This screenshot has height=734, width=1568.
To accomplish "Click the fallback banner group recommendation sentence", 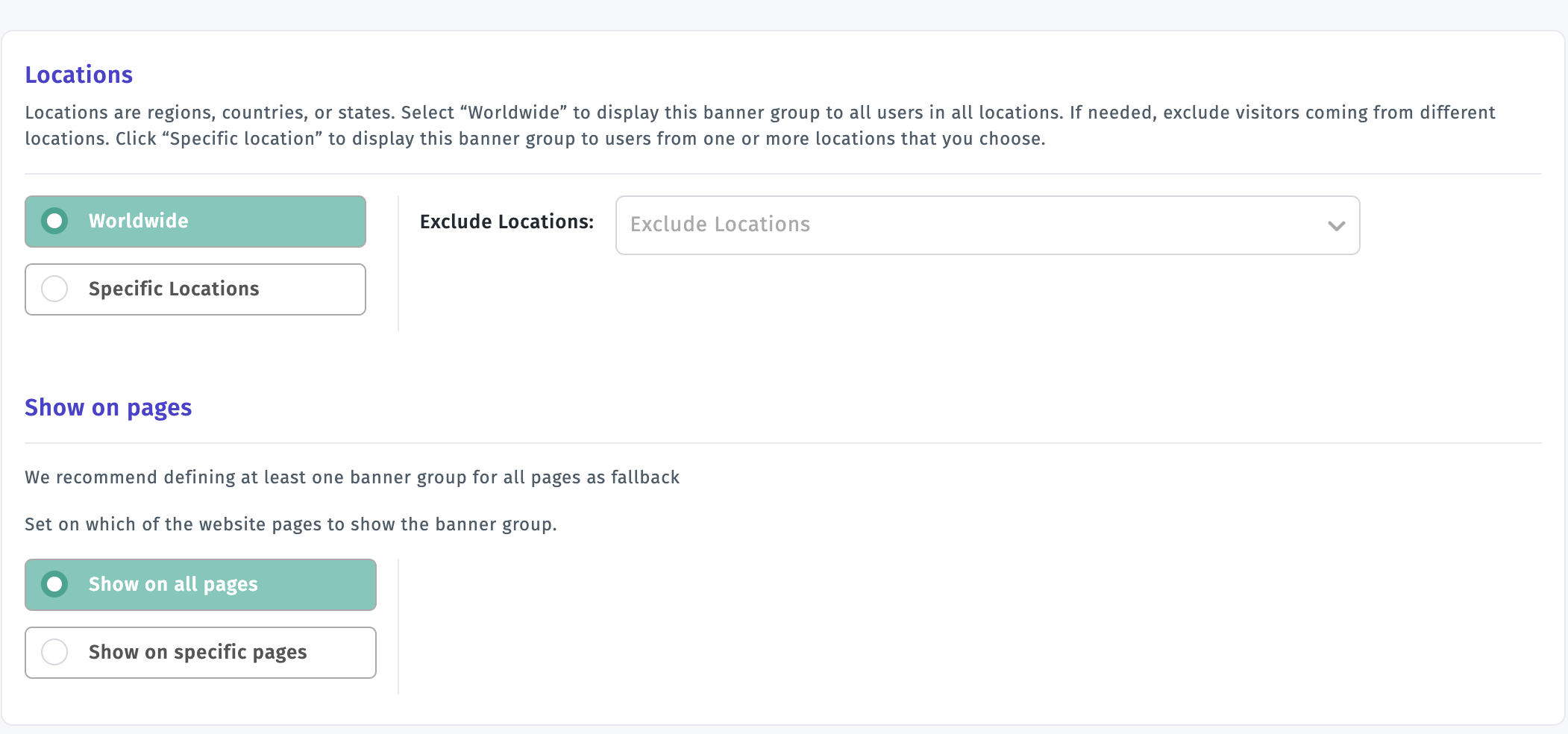I will (x=352, y=477).
